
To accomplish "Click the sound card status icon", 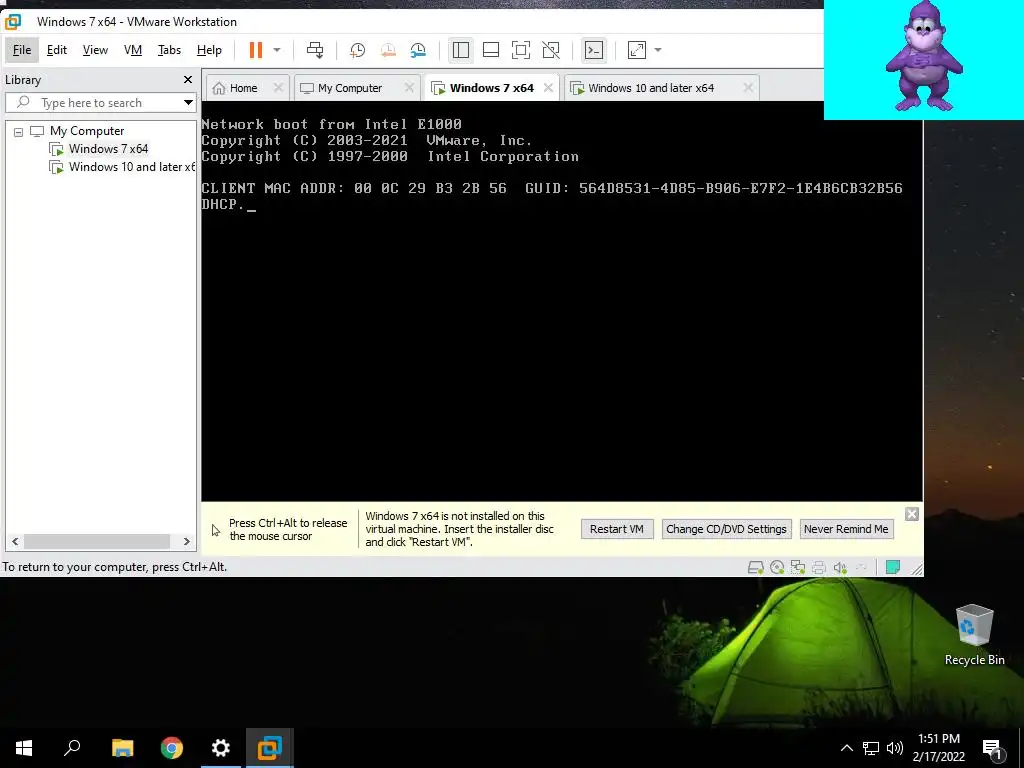I will tap(840, 567).
